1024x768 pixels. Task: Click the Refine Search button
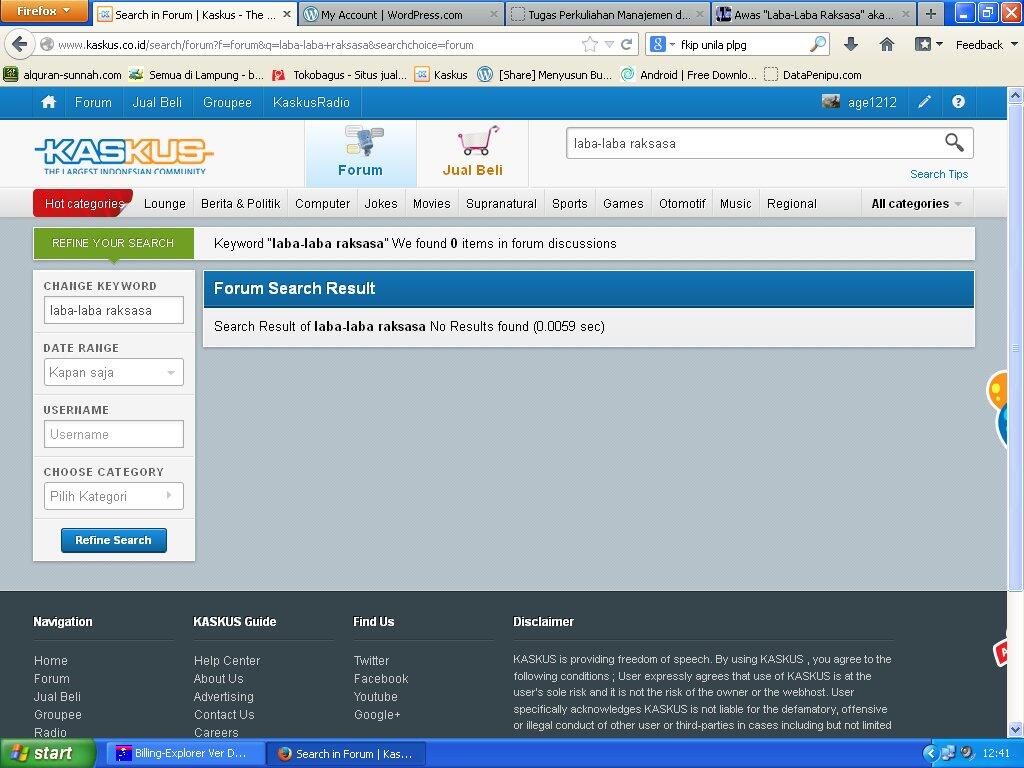click(x=114, y=540)
